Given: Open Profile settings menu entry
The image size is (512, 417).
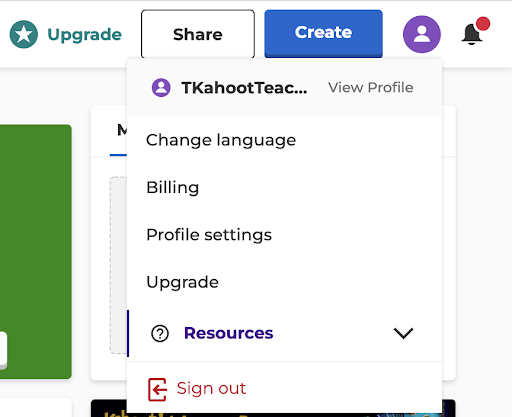Looking at the screenshot, I should point(284,235).
